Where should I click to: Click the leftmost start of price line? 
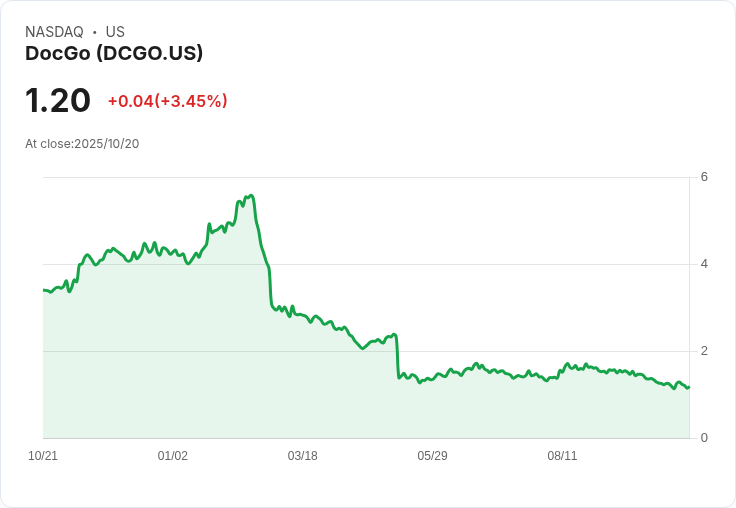[44, 290]
